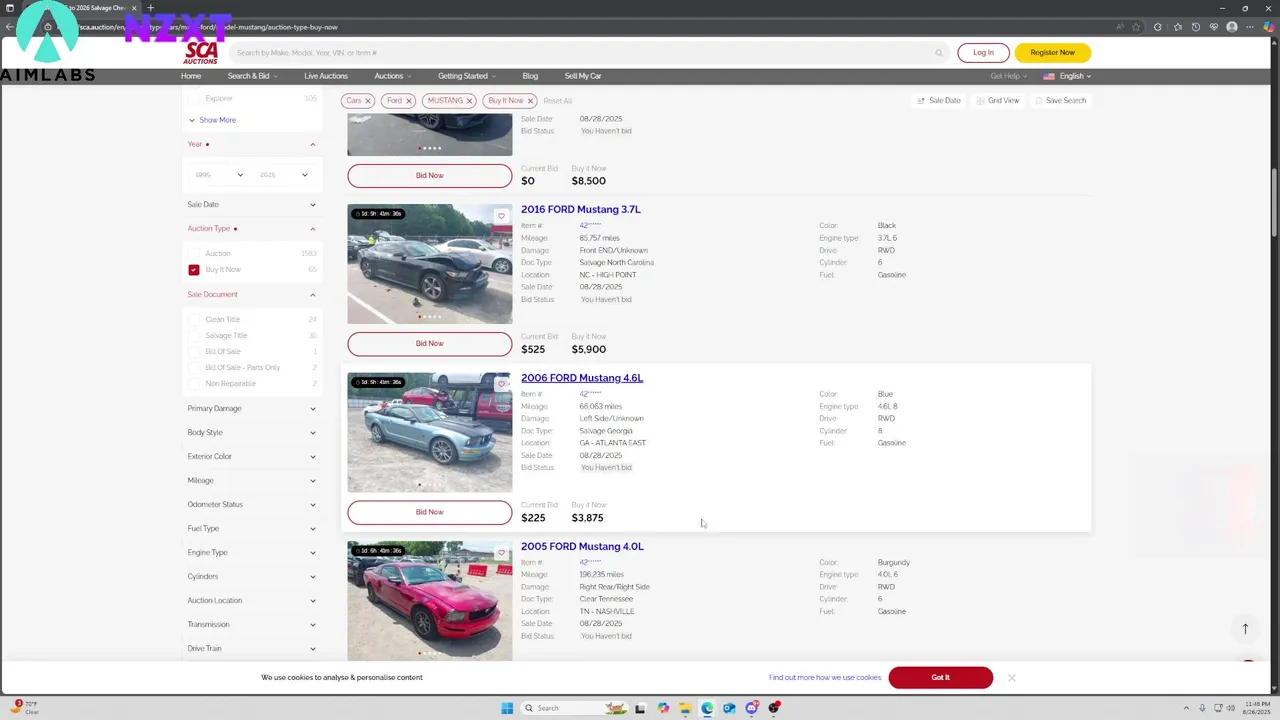This screenshot has width=1280, height=720.
Task: Open the browser favorites list icon
Action: tap(1178, 27)
